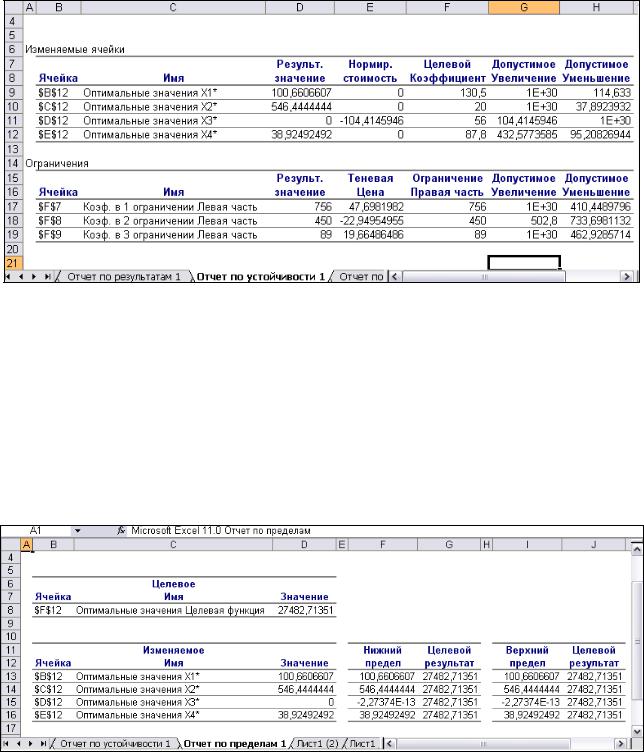Click left arrow of horizontal scrollbar in limits report window
The width and height of the screenshot is (644, 752).
(x=390, y=744)
